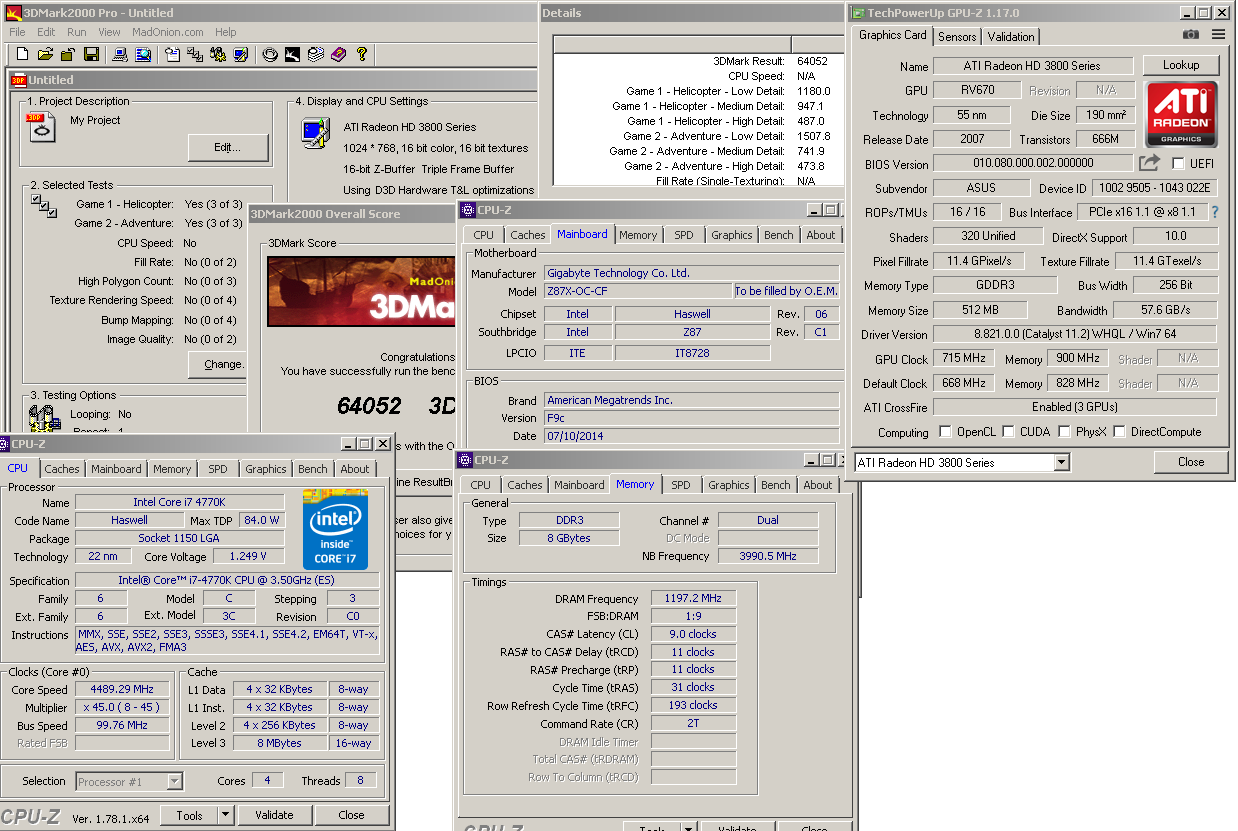Click the project description document toolbar icon

pyautogui.click(x=172, y=54)
